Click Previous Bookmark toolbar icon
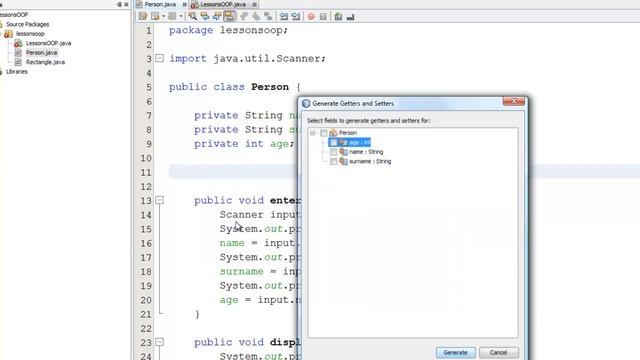The width and height of the screenshot is (640, 360). click(244, 16)
